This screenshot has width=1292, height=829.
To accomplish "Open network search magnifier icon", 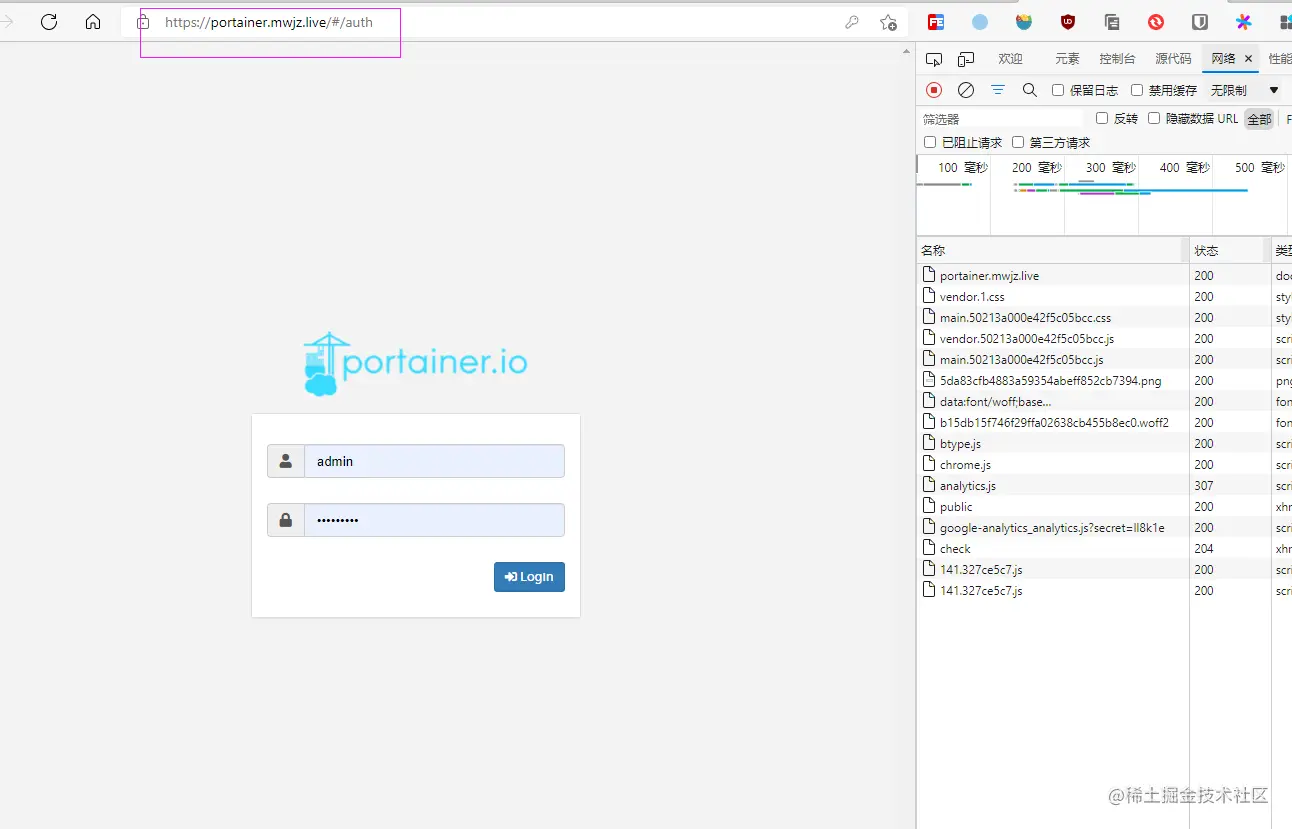I will 1030,90.
